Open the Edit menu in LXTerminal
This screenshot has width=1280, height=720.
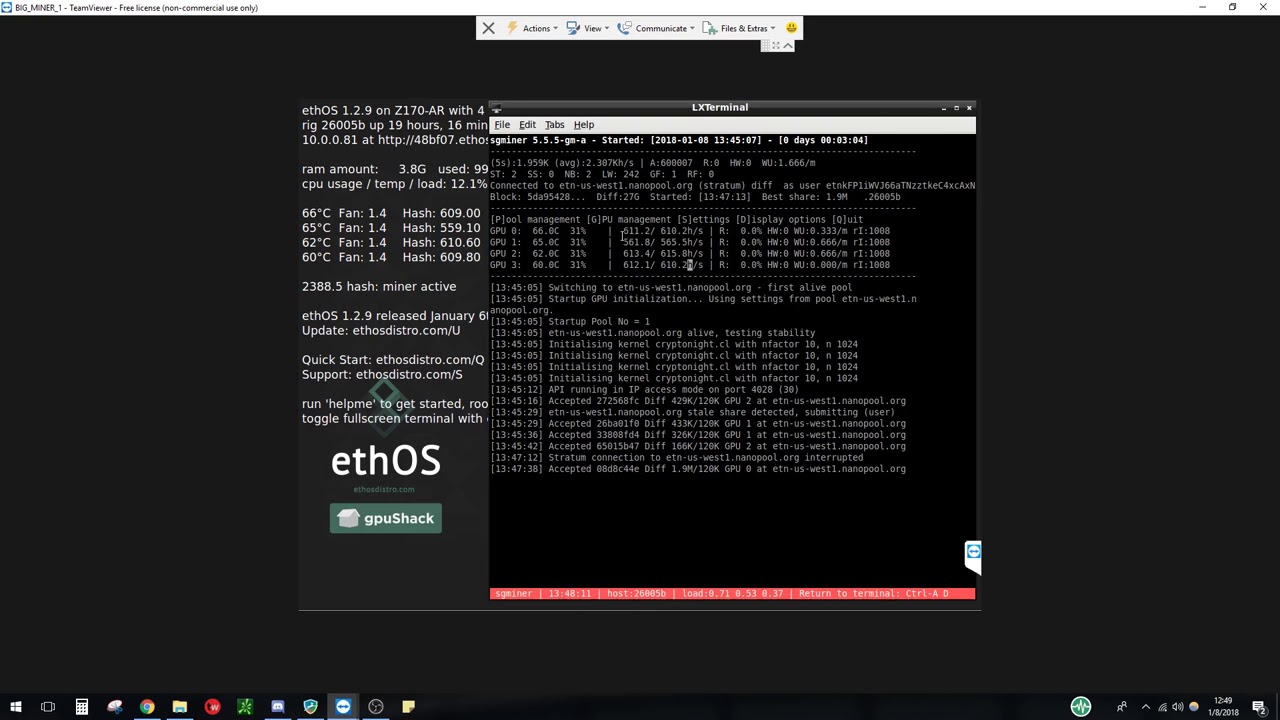(527, 125)
